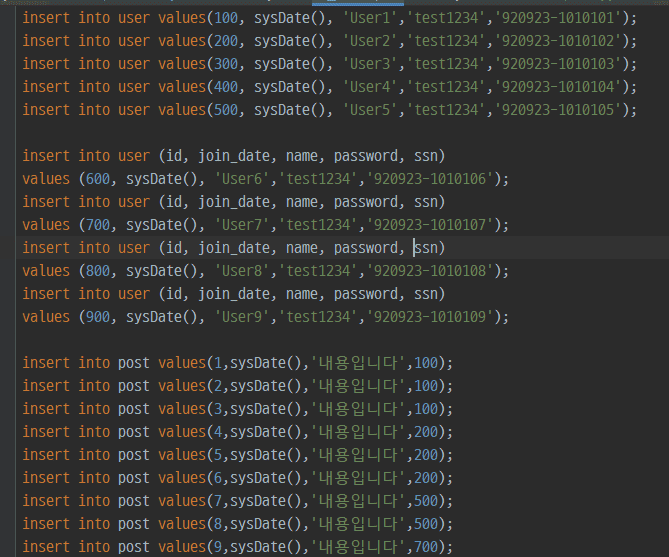Click the id 200 in the User2 insert line
Viewport: 669px width, 557px height.
(x=226, y=41)
